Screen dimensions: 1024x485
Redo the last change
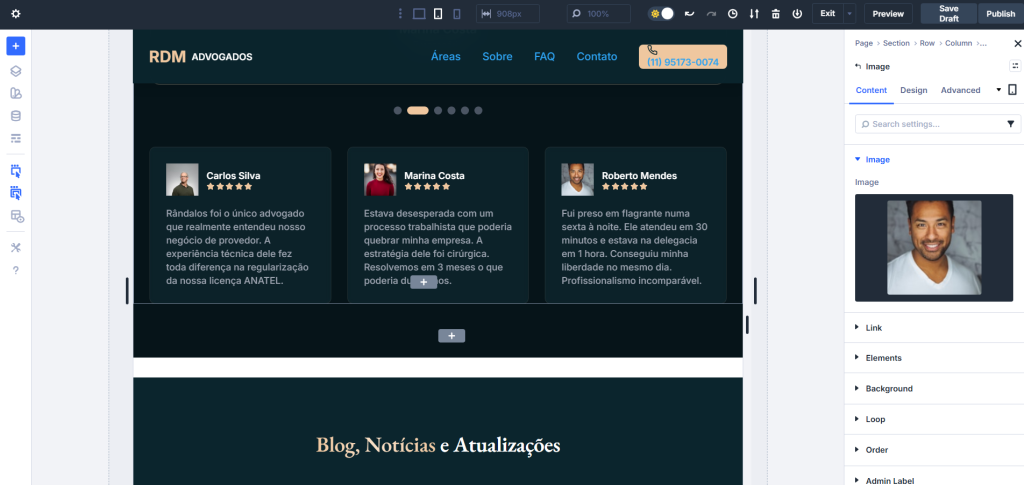point(711,14)
